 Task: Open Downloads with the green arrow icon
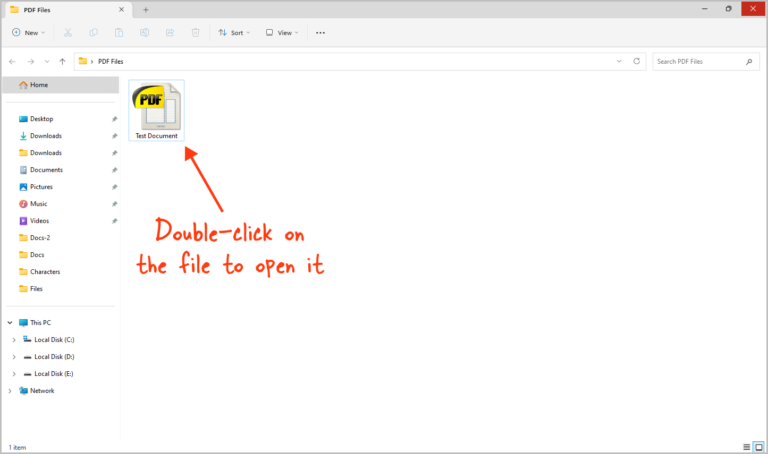point(41,136)
